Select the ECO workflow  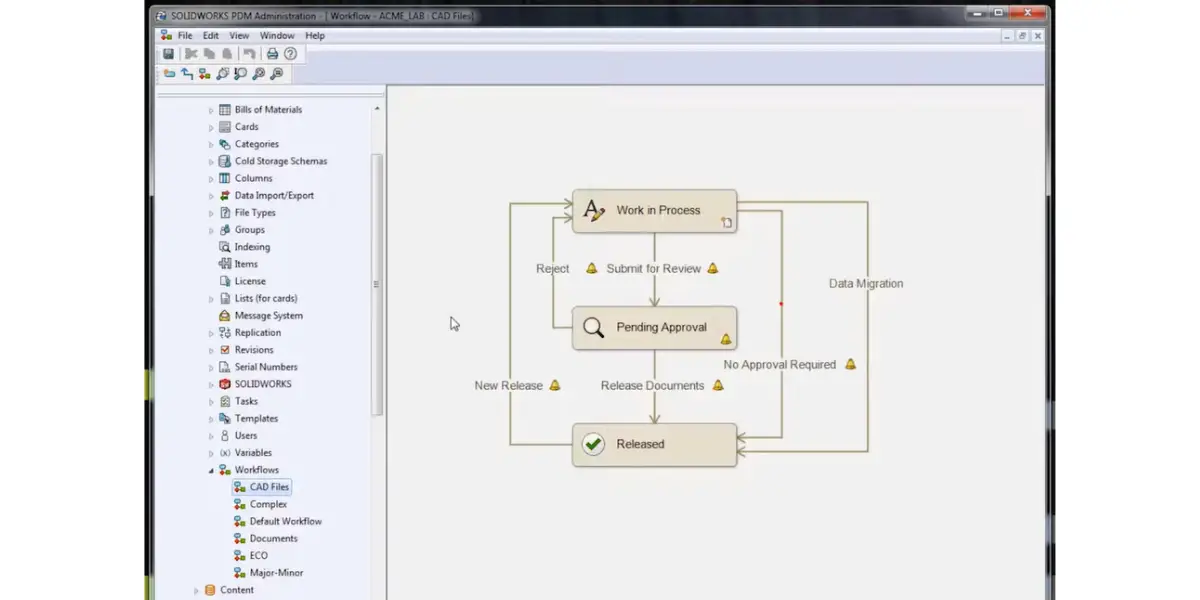click(258, 555)
